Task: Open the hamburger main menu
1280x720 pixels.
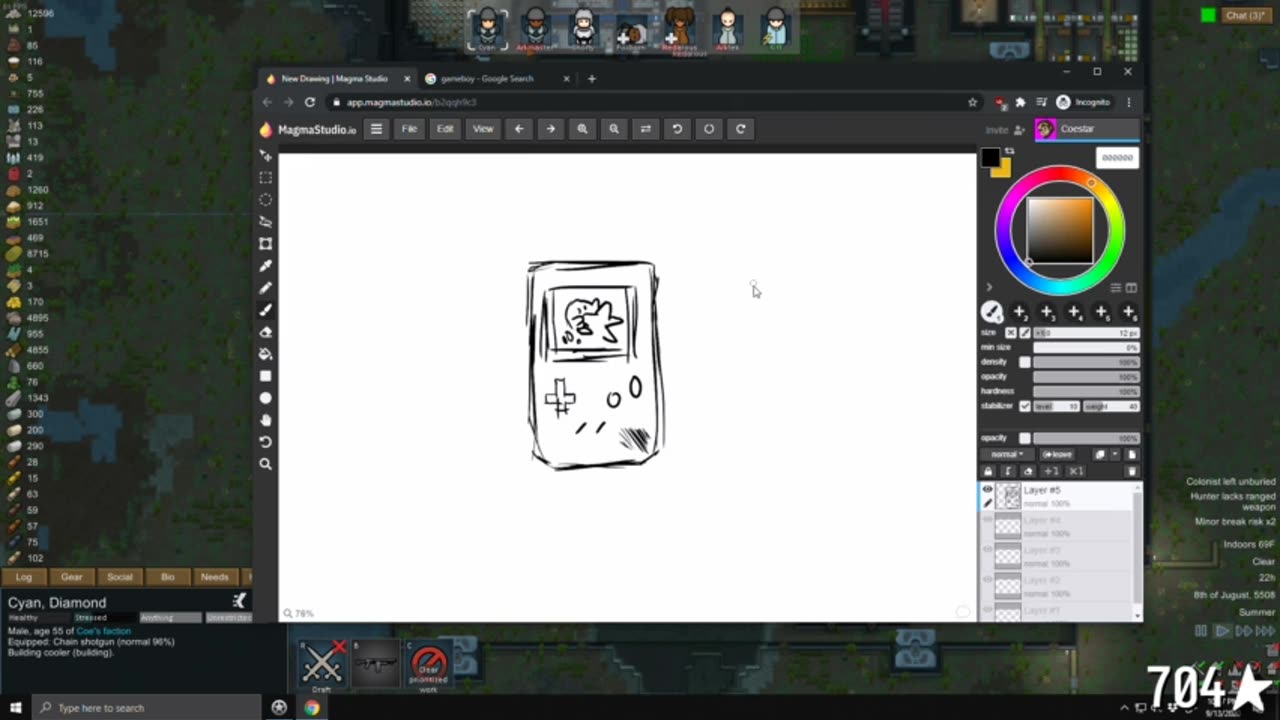Action: [376, 129]
